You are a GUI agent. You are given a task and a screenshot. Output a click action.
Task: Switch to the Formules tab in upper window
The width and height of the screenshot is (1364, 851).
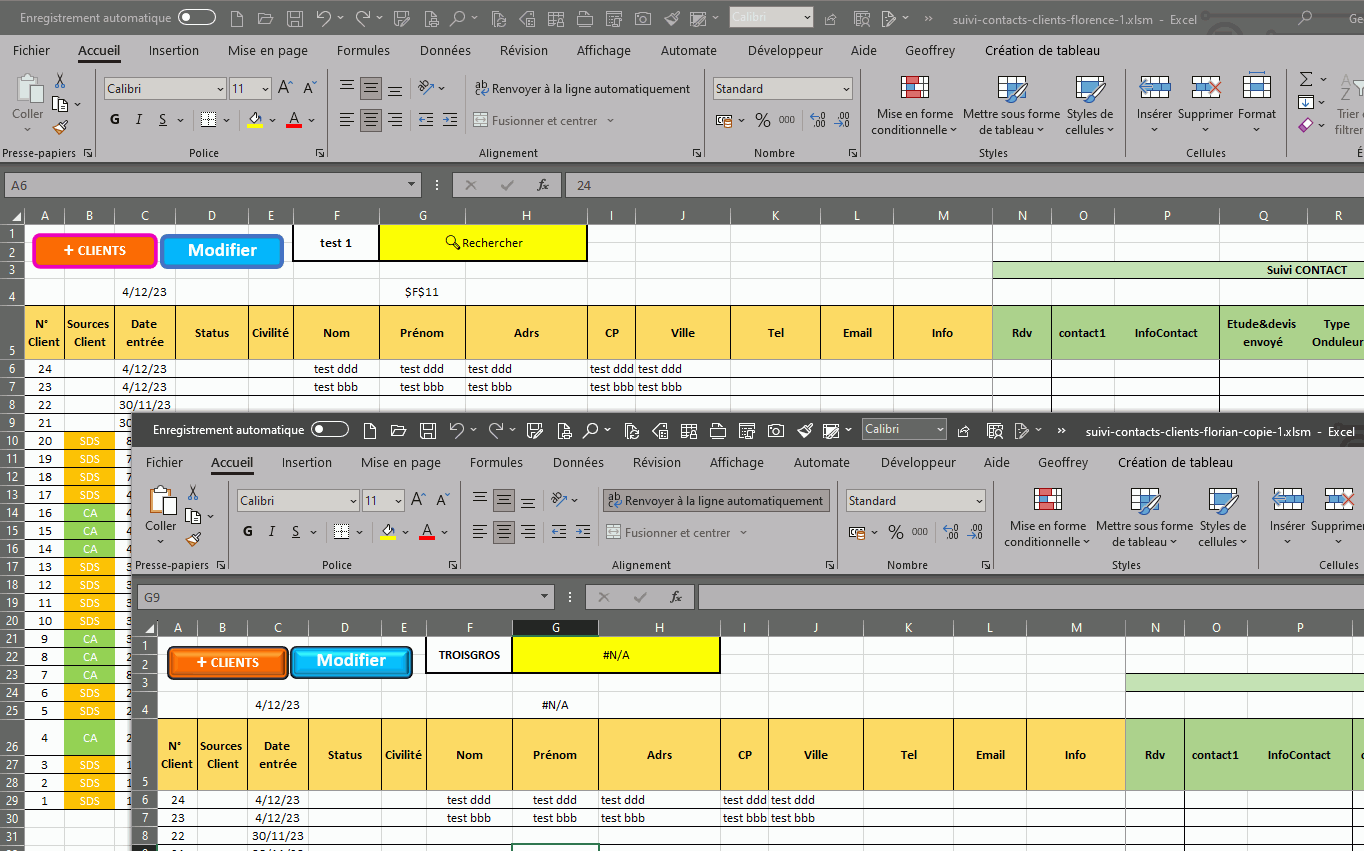click(x=363, y=51)
